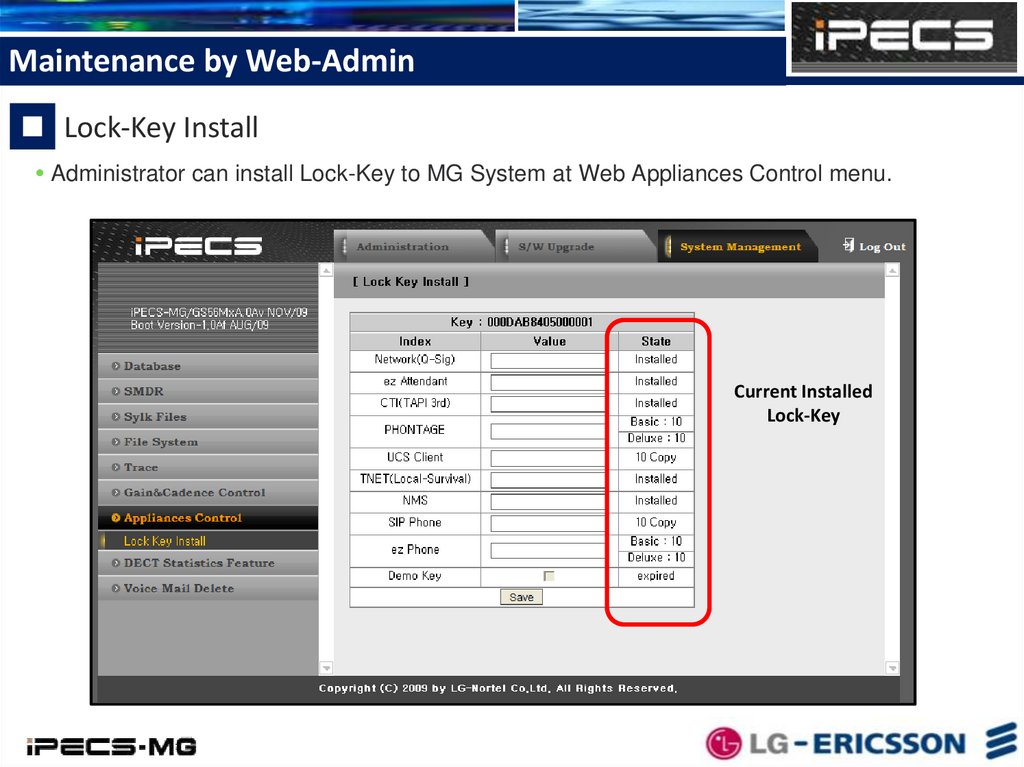Open the Database menu item
This screenshot has width=1024, height=767.
tap(208, 367)
